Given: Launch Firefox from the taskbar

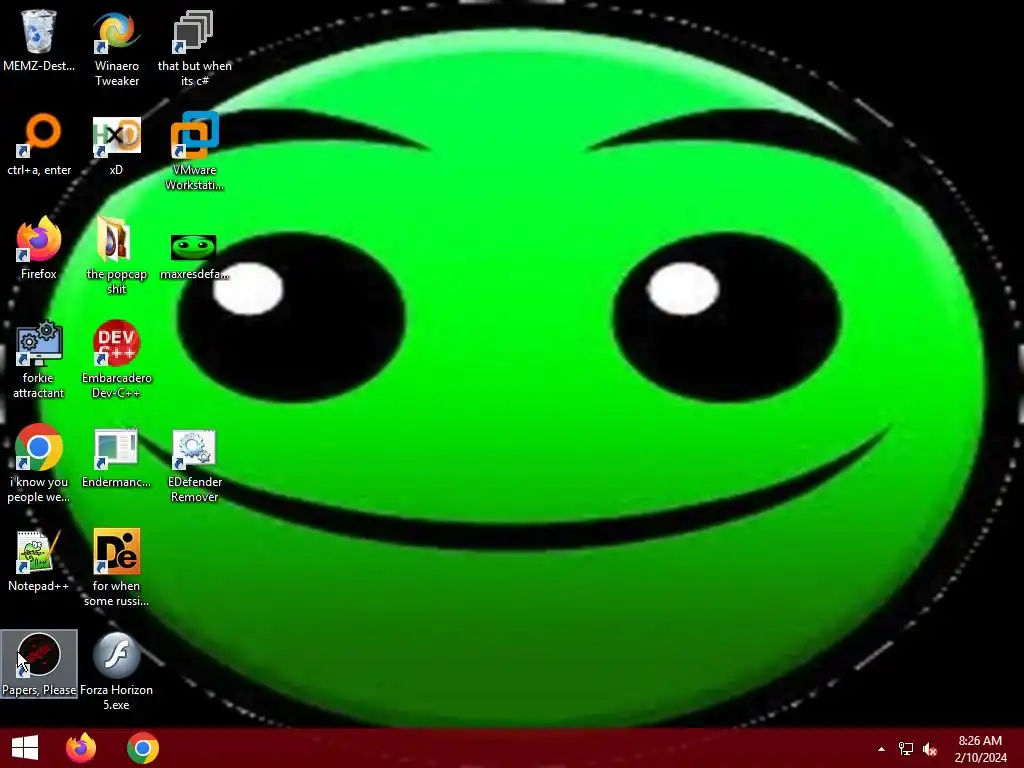Looking at the screenshot, I should coord(81,748).
